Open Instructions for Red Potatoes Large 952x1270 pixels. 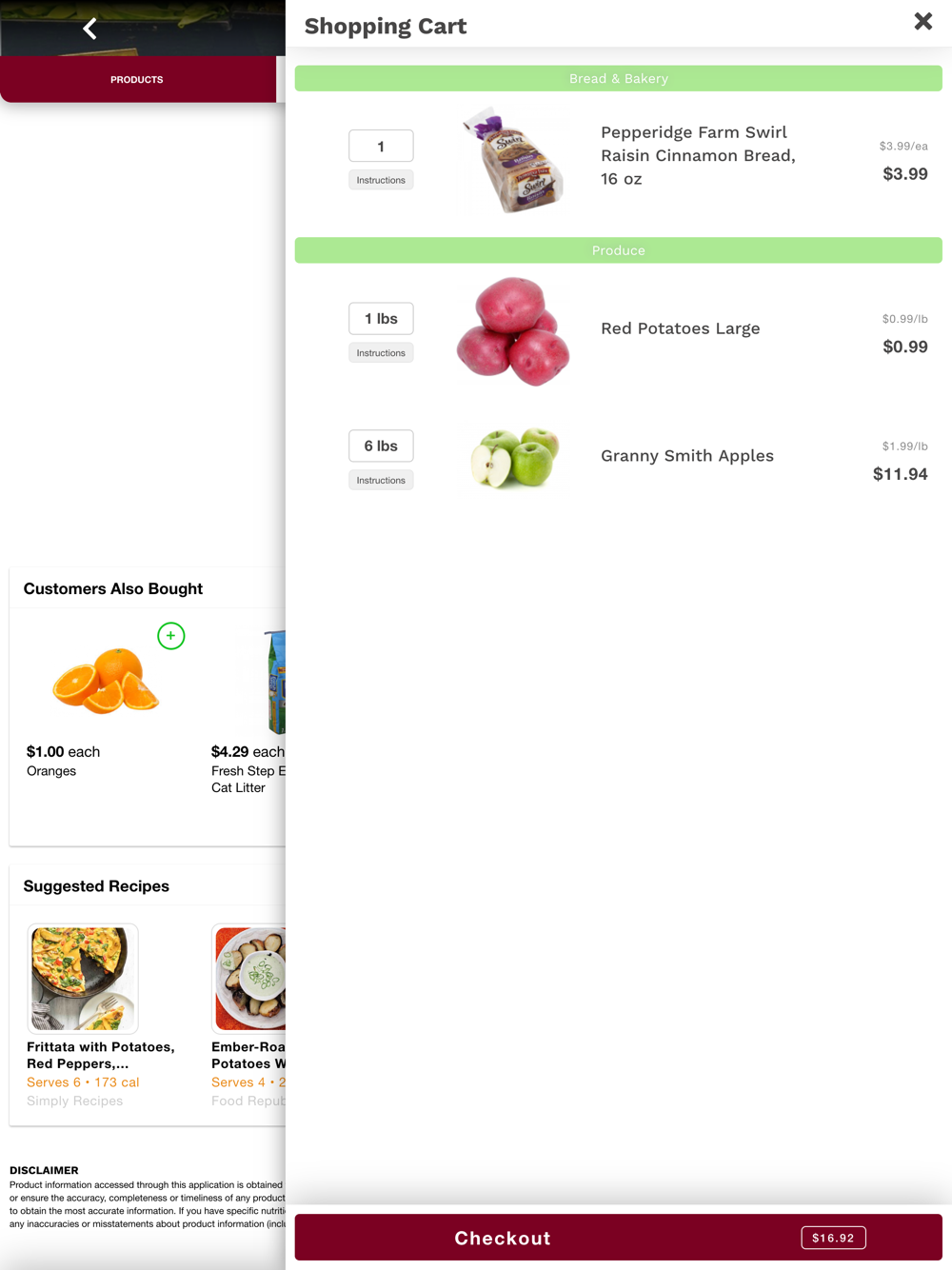click(381, 353)
